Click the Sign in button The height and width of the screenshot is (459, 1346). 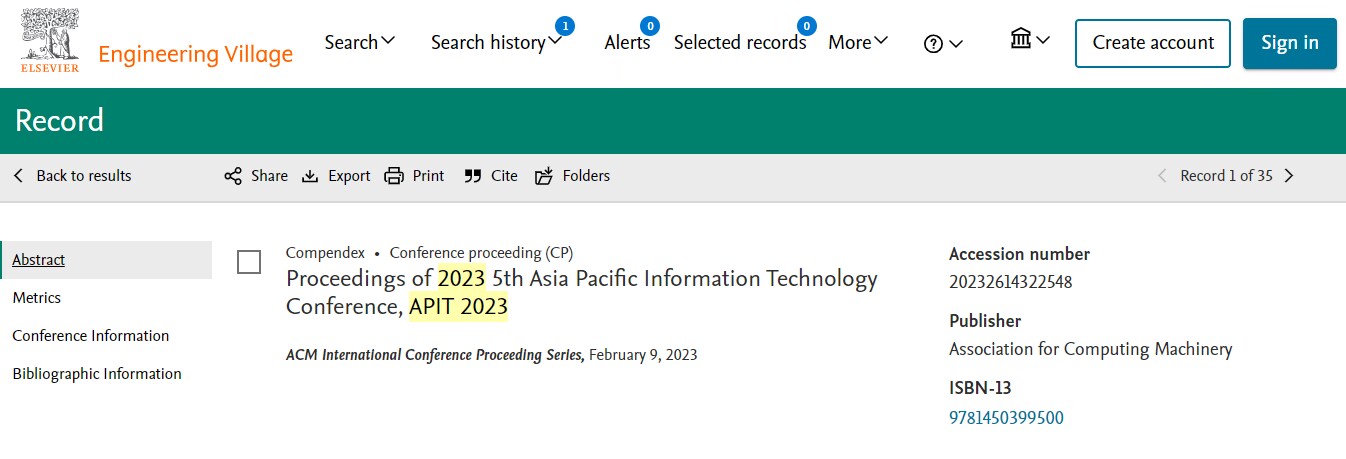(1289, 43)
